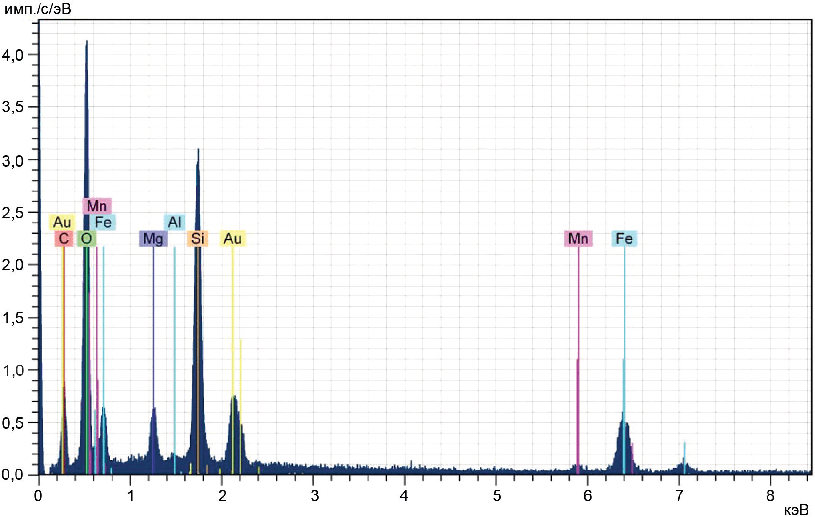Click the green O element label
This screenshot has width=815, height=517.
coord(87,239)
